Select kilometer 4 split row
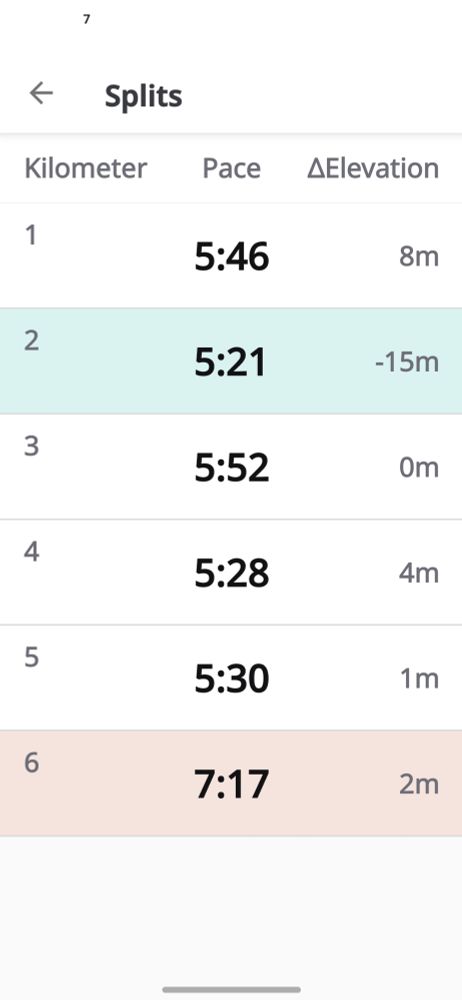The height and width of the screenshot is (1000, 462). coord(231,572)
